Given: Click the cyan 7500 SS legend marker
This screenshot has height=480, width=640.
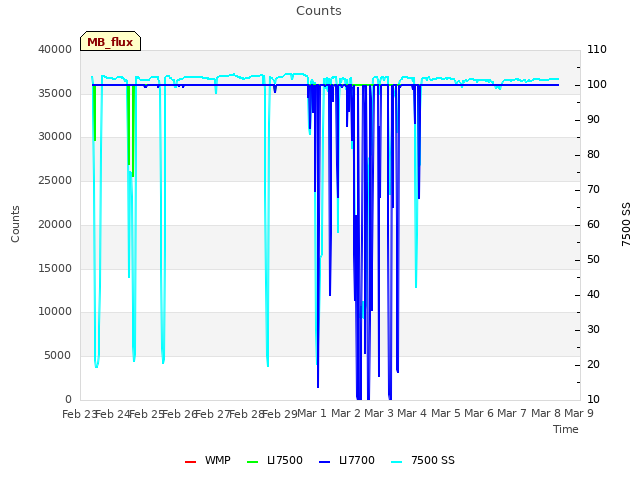Looking at the screenshot, I should tap(396, 462).
